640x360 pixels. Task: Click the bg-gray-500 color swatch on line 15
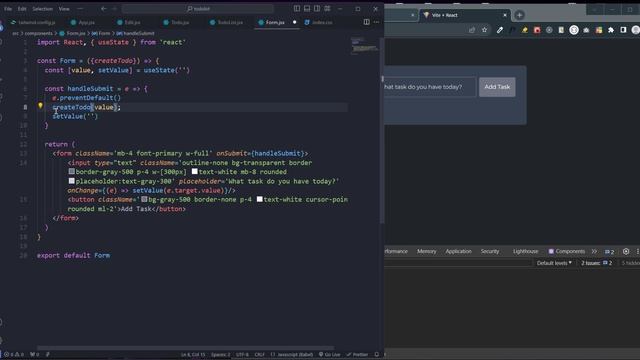[x=144, y=199]
